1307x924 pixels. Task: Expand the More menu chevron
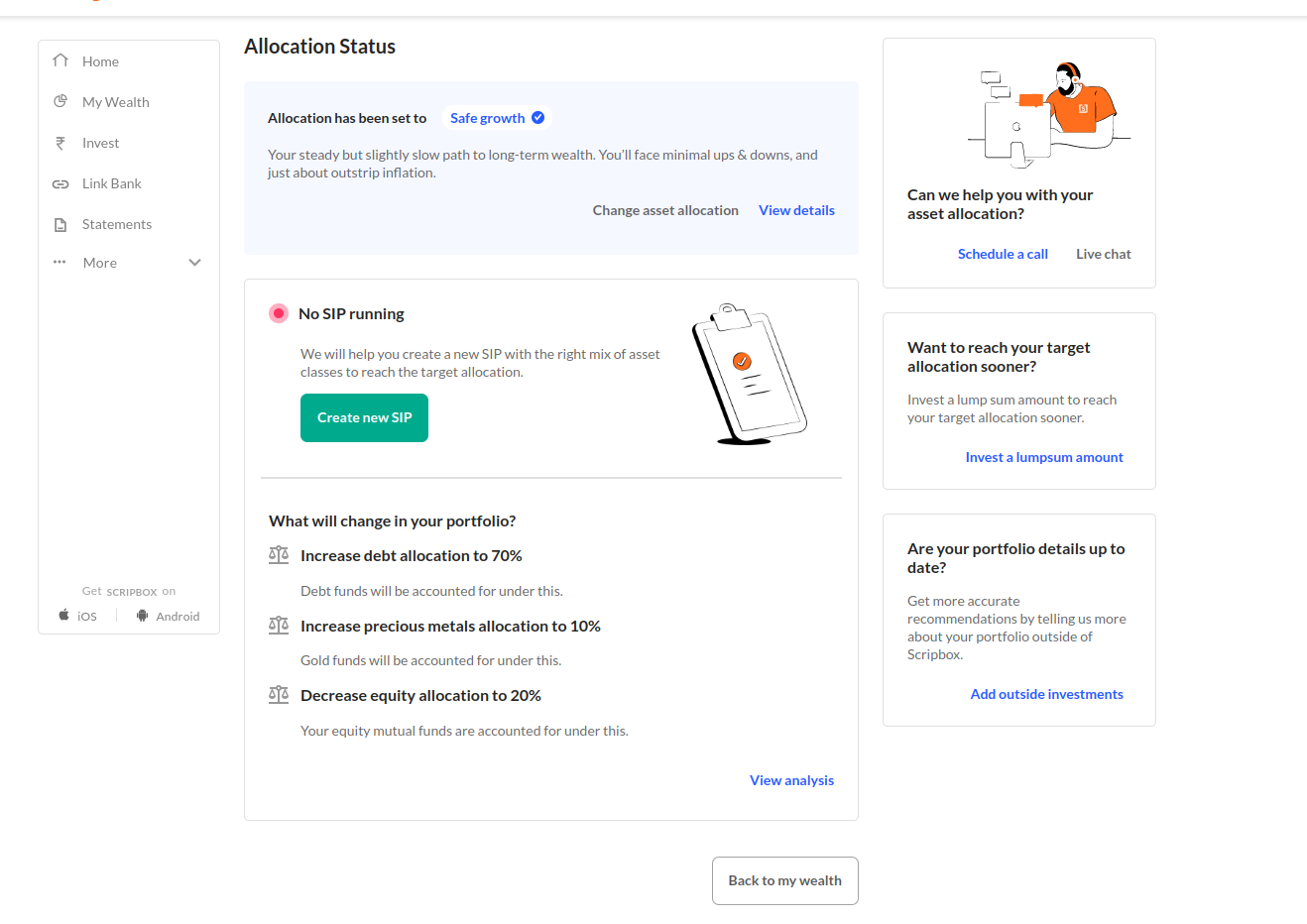point(194,263)
